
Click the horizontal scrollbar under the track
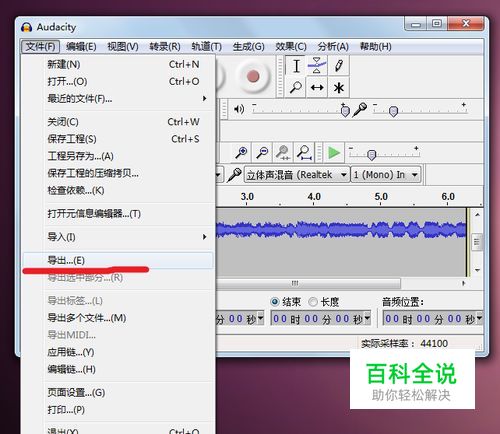[x=308, y=283]
